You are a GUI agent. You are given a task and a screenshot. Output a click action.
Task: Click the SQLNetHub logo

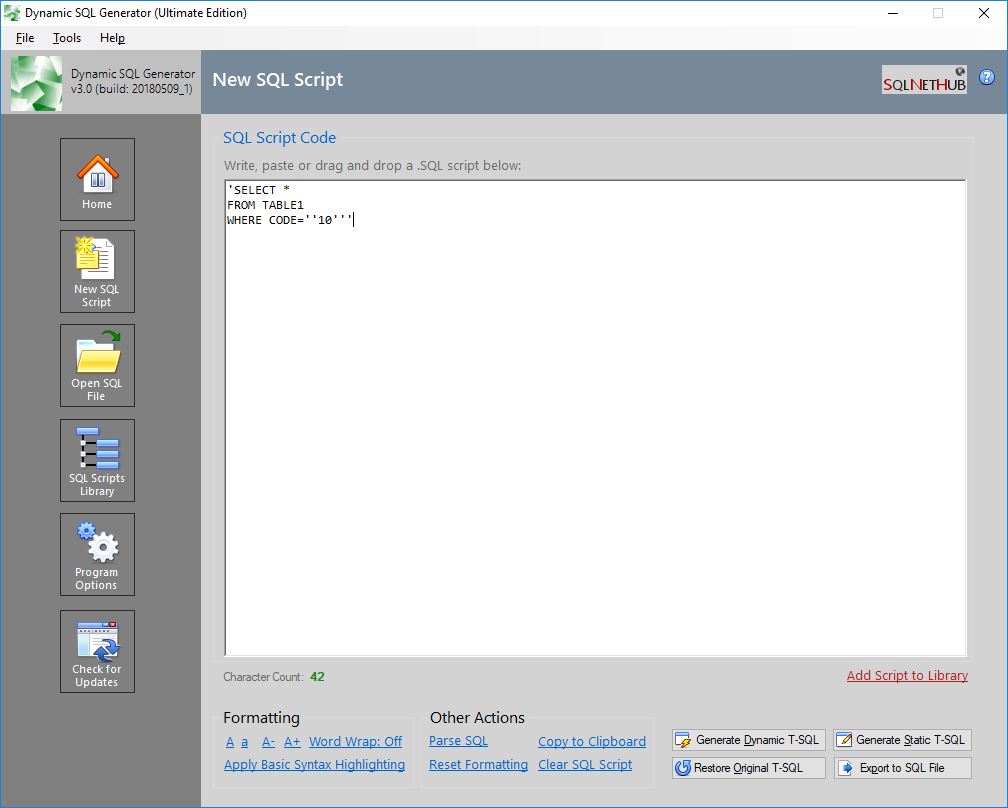pos(924,80)
